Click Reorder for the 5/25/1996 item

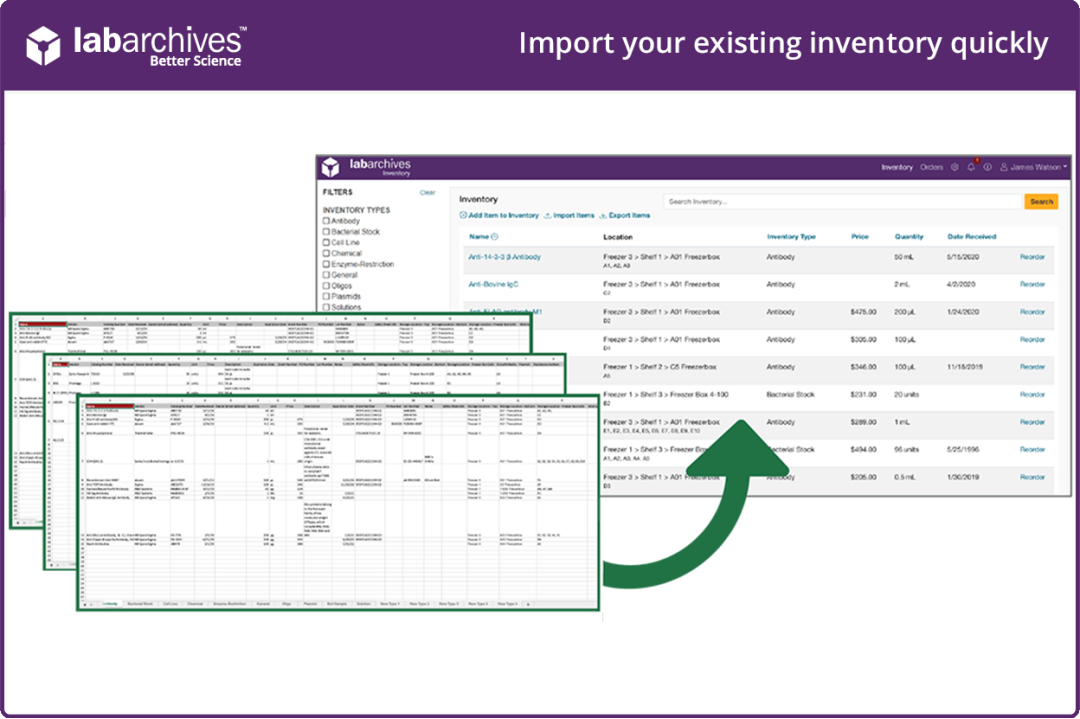1032,450
